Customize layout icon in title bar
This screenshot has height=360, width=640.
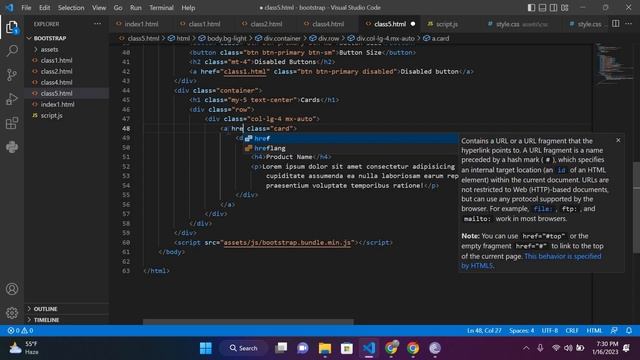pos(564,8)
